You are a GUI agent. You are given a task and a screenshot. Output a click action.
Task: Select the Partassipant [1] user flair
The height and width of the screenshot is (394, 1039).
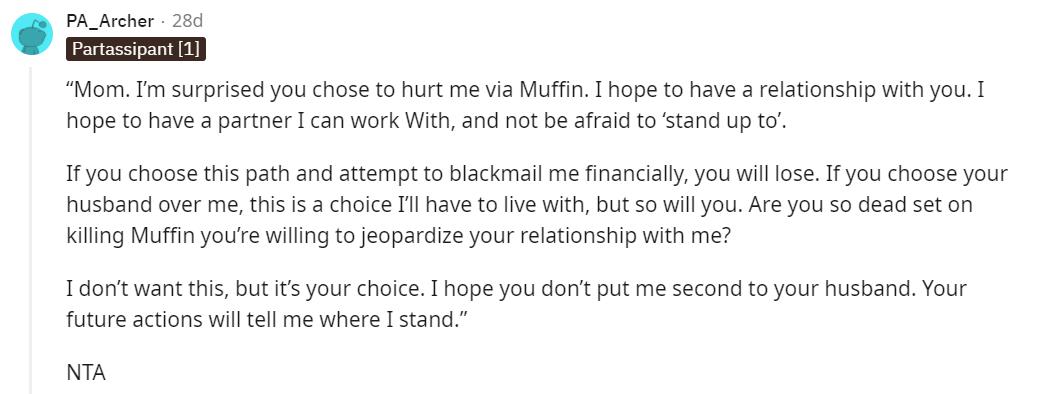[136, 50]
